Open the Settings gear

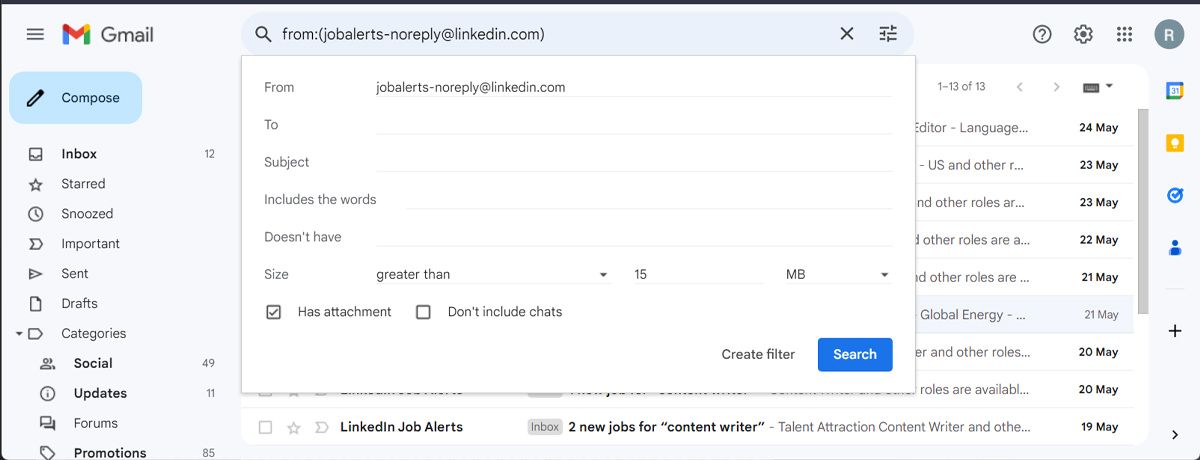(1083, 34)
